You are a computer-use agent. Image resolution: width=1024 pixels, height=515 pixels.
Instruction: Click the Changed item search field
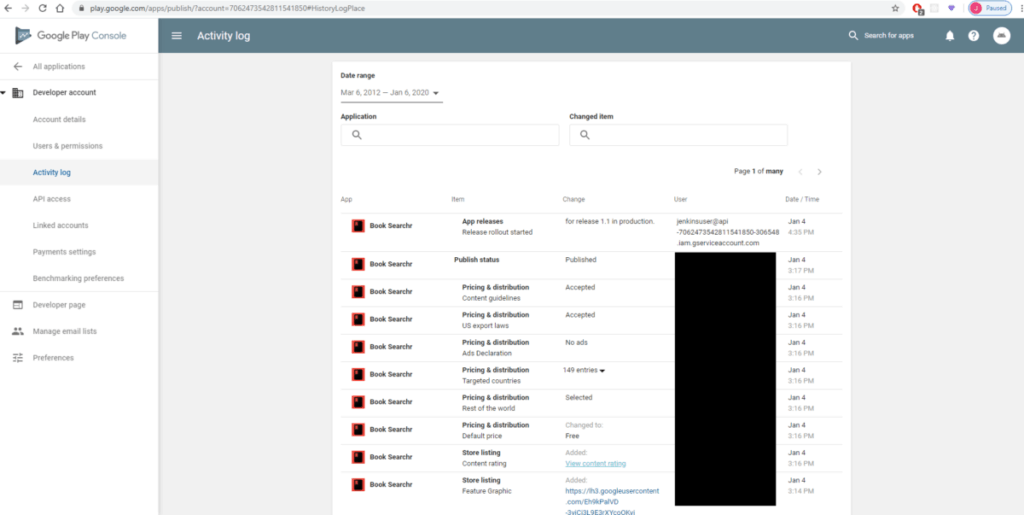678,135
